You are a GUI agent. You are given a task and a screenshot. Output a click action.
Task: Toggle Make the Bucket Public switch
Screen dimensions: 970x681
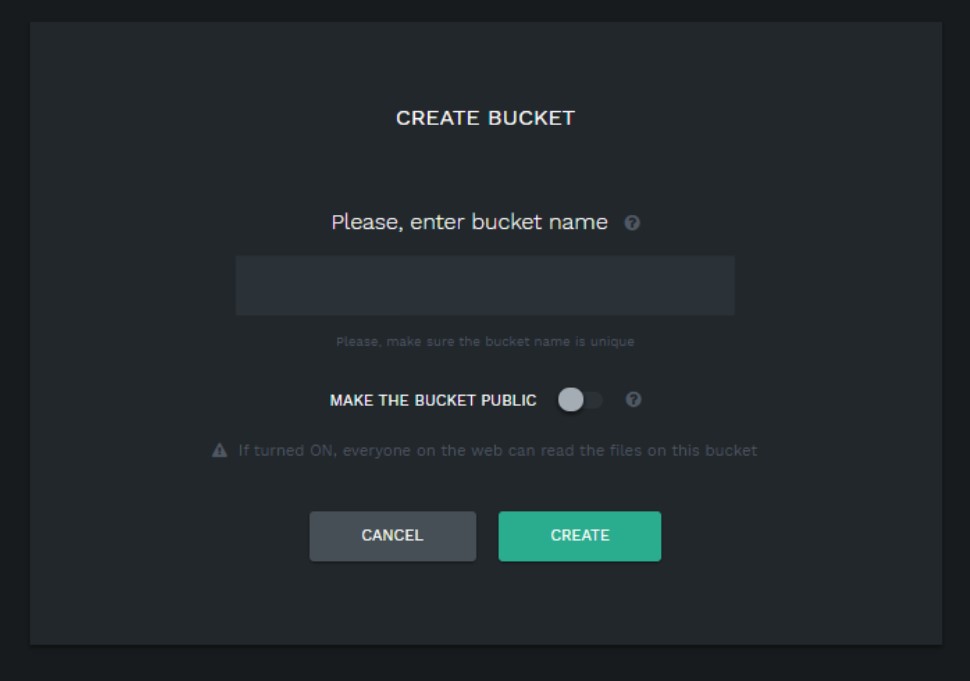580,400
